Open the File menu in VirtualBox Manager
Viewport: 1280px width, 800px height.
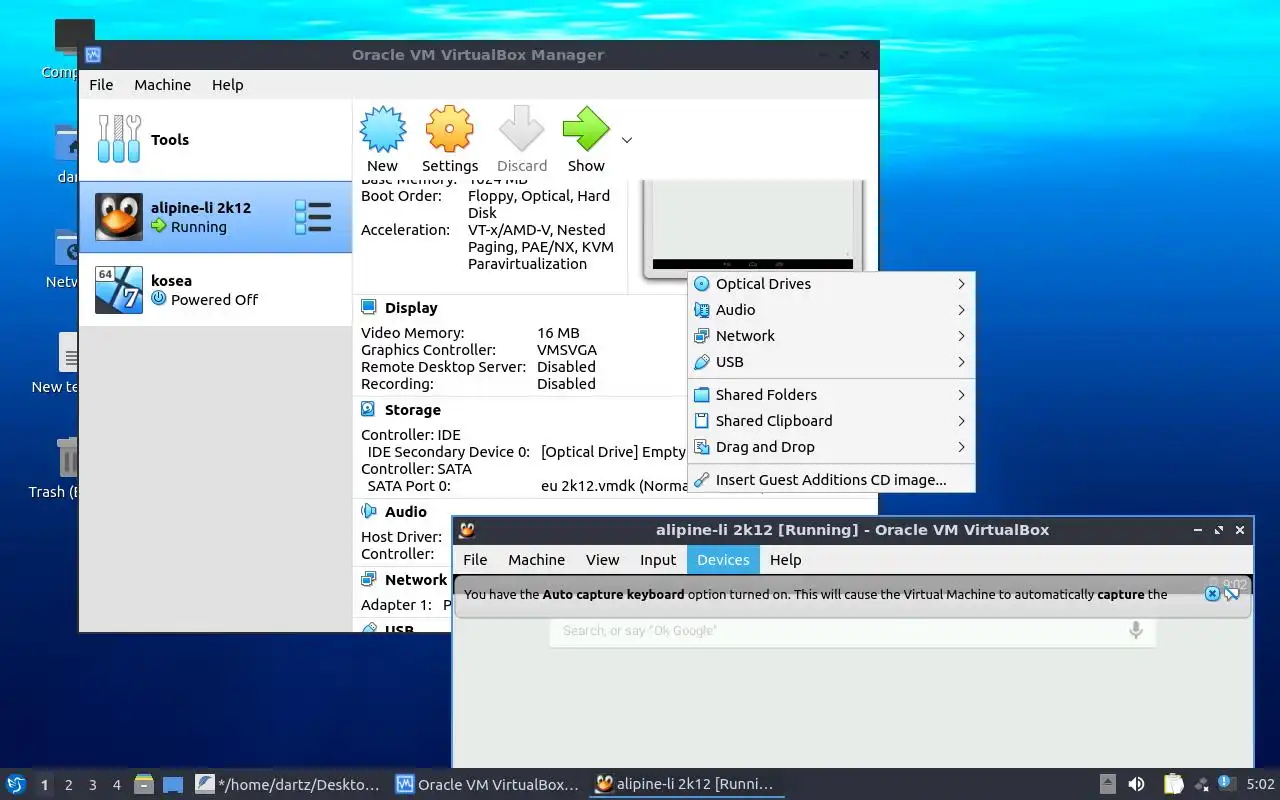coord(101,85)
